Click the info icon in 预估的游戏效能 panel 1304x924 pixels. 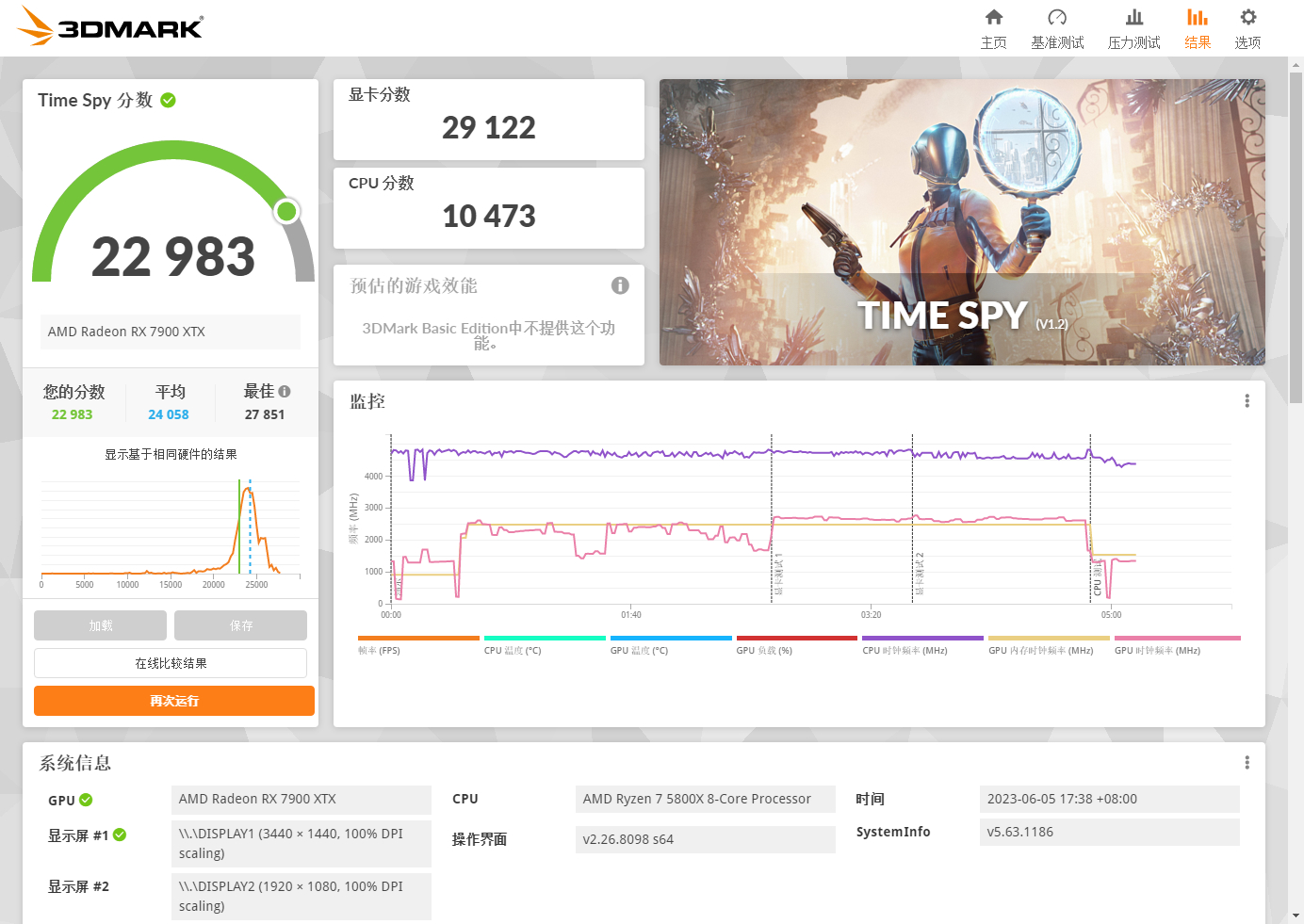pos(620,285)
